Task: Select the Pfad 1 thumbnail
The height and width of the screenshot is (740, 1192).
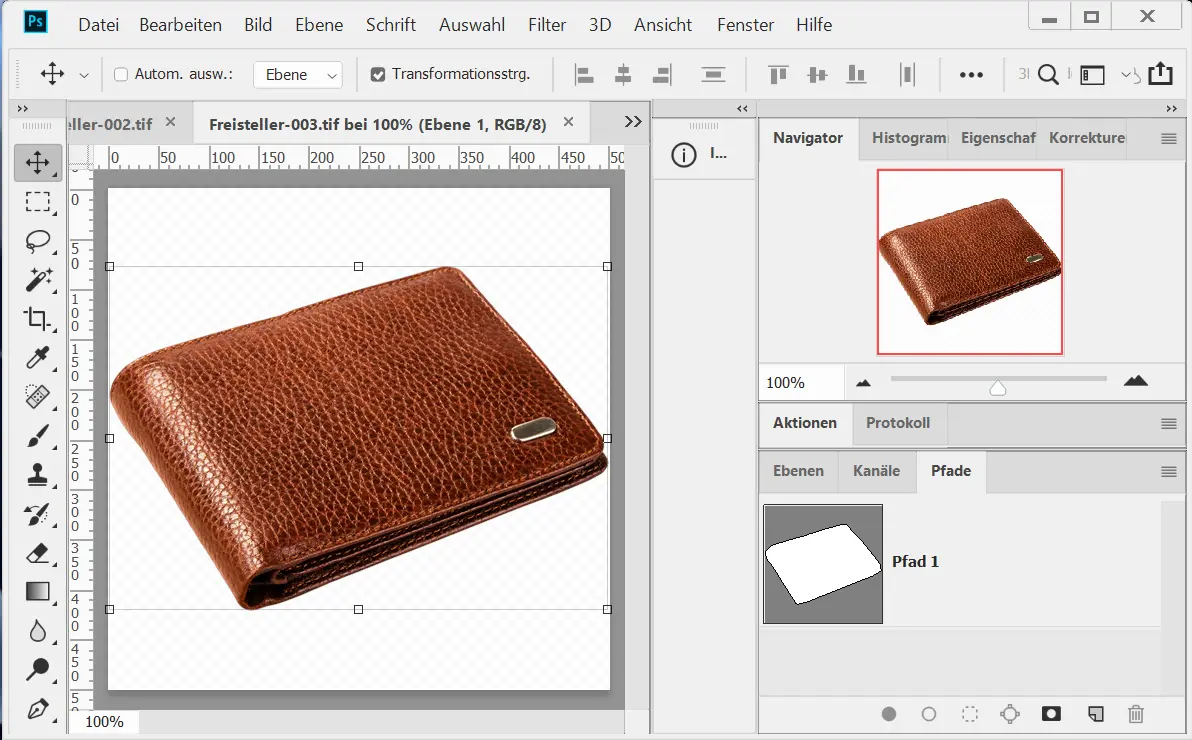Action: [x=823, y=564]
